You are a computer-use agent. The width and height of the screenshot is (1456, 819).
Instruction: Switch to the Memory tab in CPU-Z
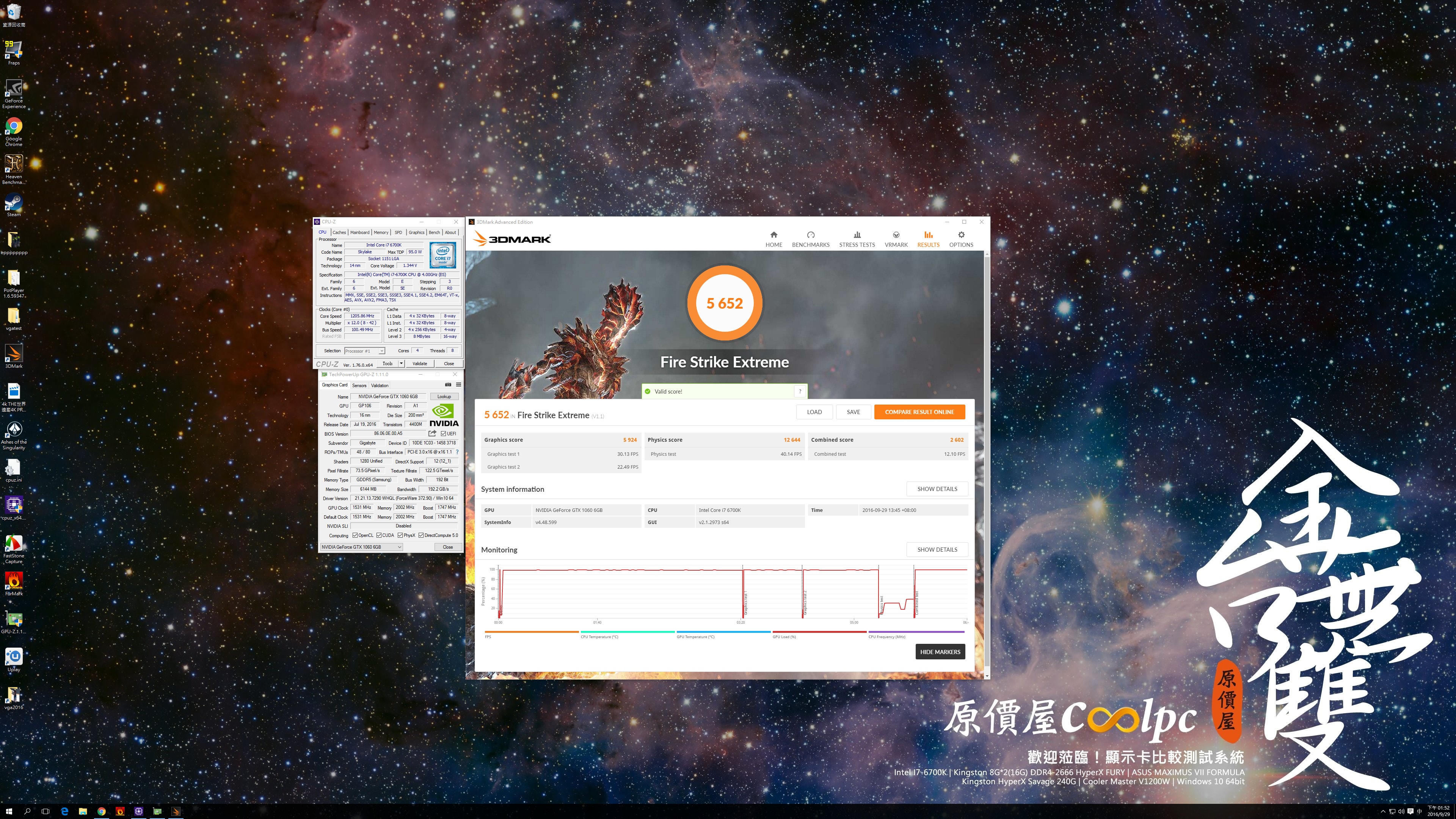pos(381,232)
